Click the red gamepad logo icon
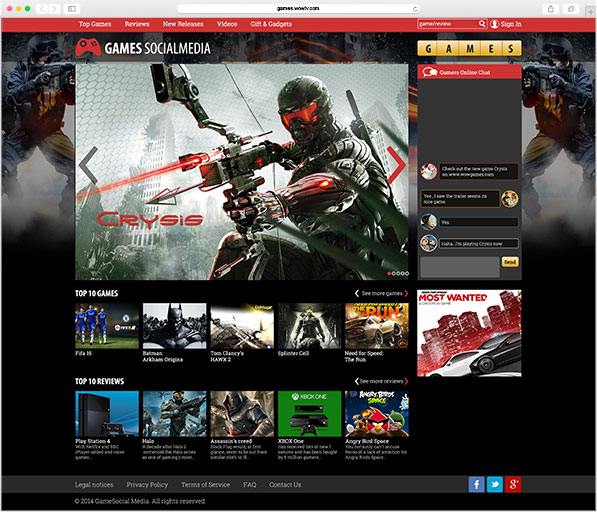The image size is (597, 512). (x=88, y=48)
